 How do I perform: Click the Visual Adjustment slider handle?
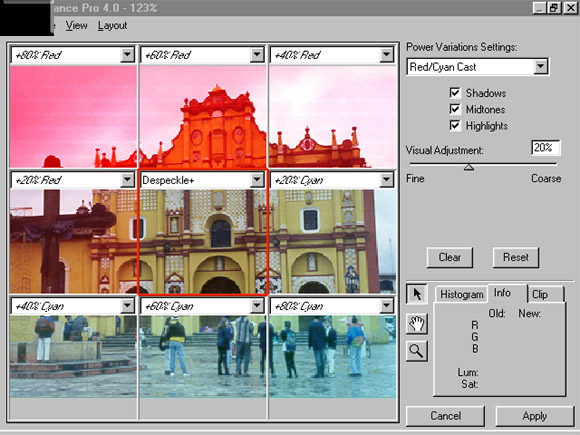coord(469,168)
